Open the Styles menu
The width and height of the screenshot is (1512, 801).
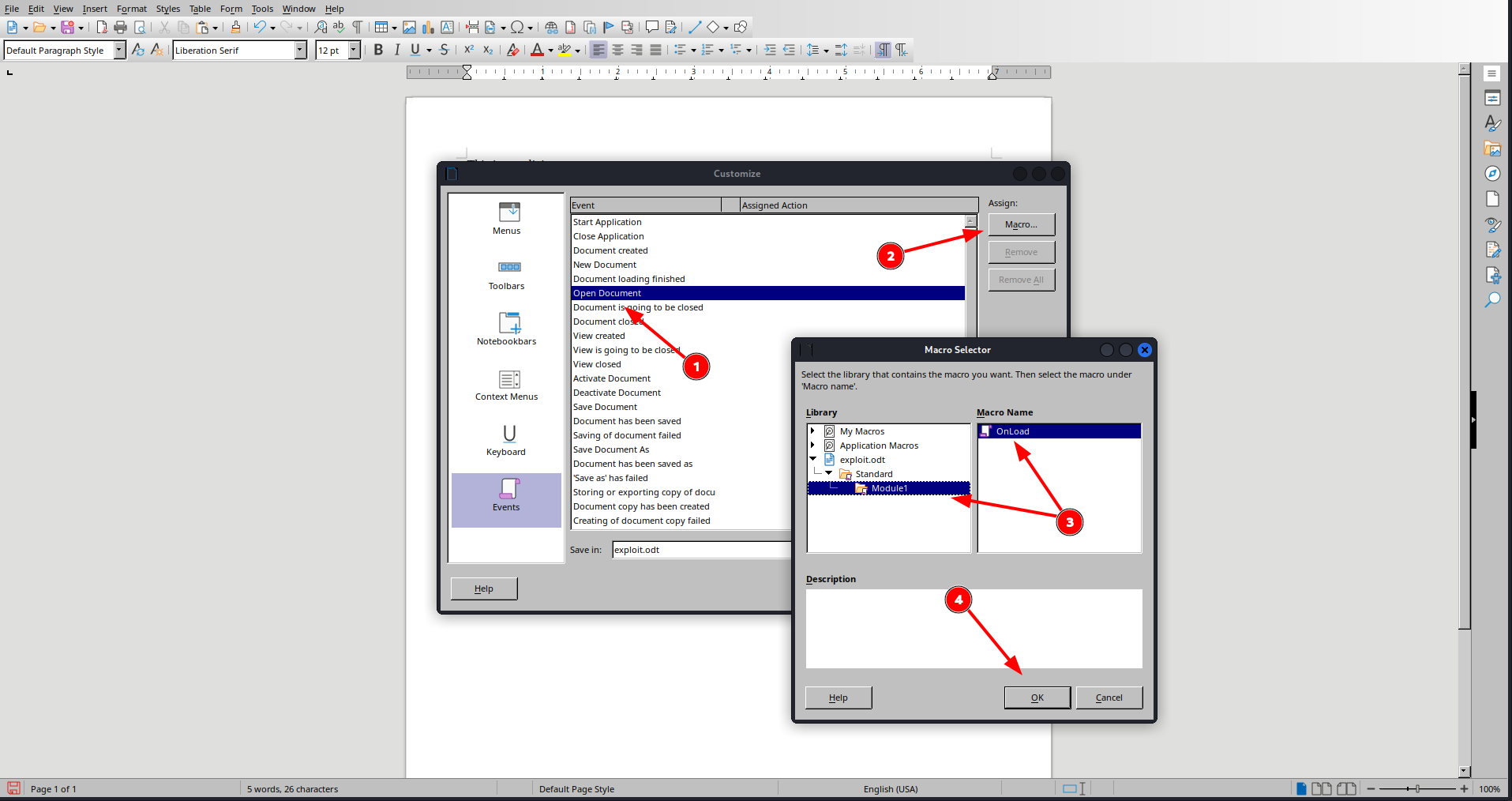click(x=168, y=9)
